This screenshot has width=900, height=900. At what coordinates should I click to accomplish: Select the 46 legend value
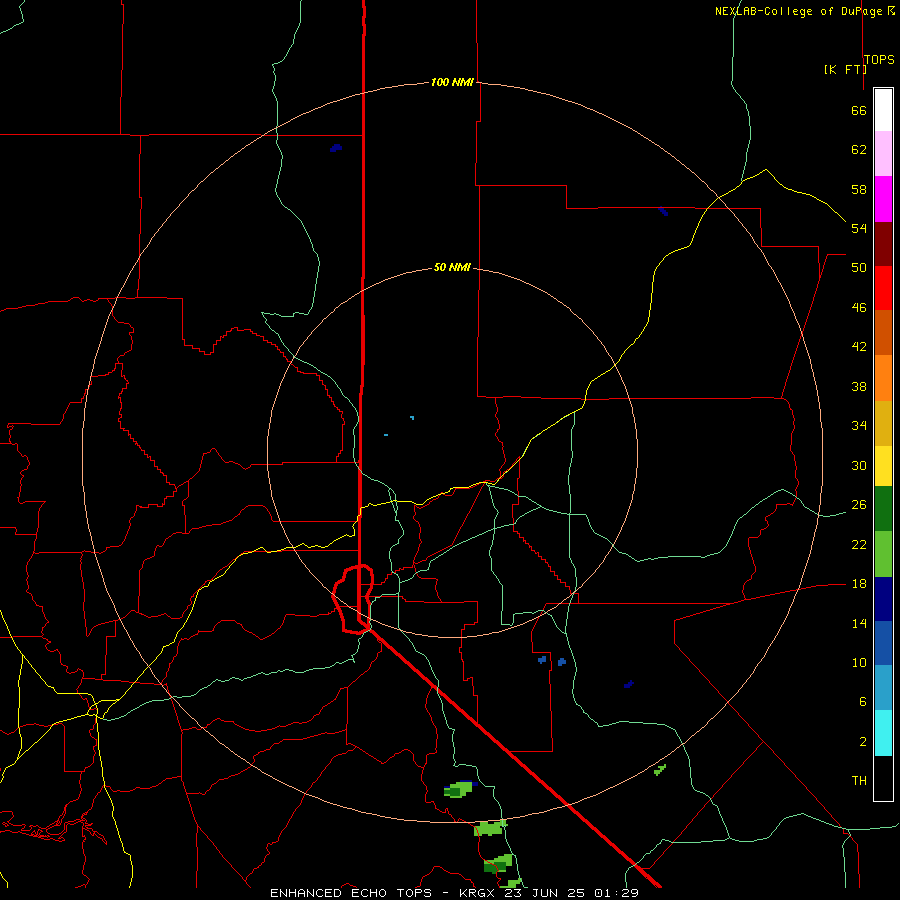(859, 308)
